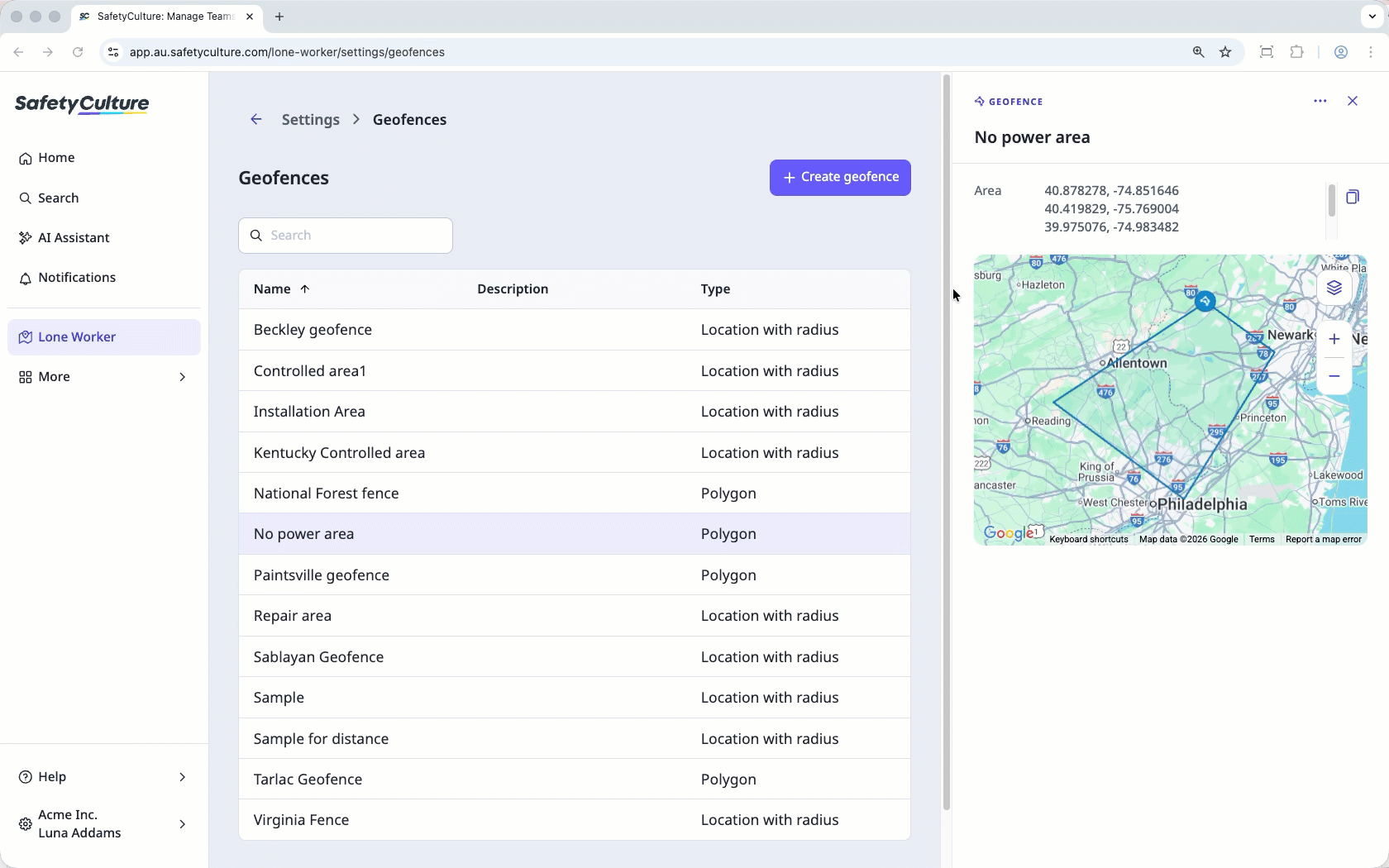Click the Google logo on map
The width and height of the screenshot is (1389, 868).
(1009, 533)
